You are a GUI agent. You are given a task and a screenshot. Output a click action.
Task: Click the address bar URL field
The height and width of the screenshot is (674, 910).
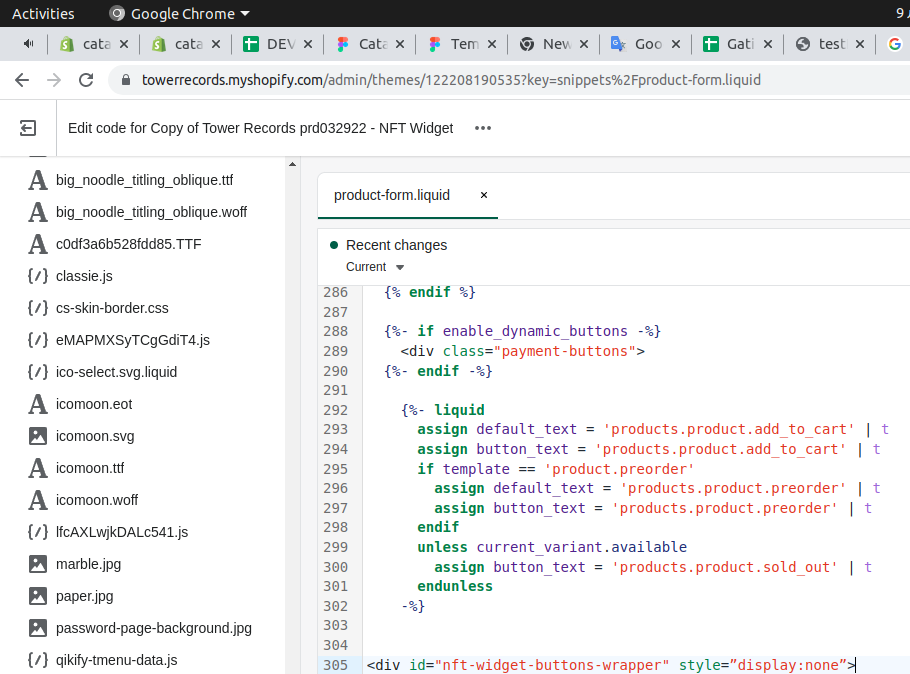450,80
